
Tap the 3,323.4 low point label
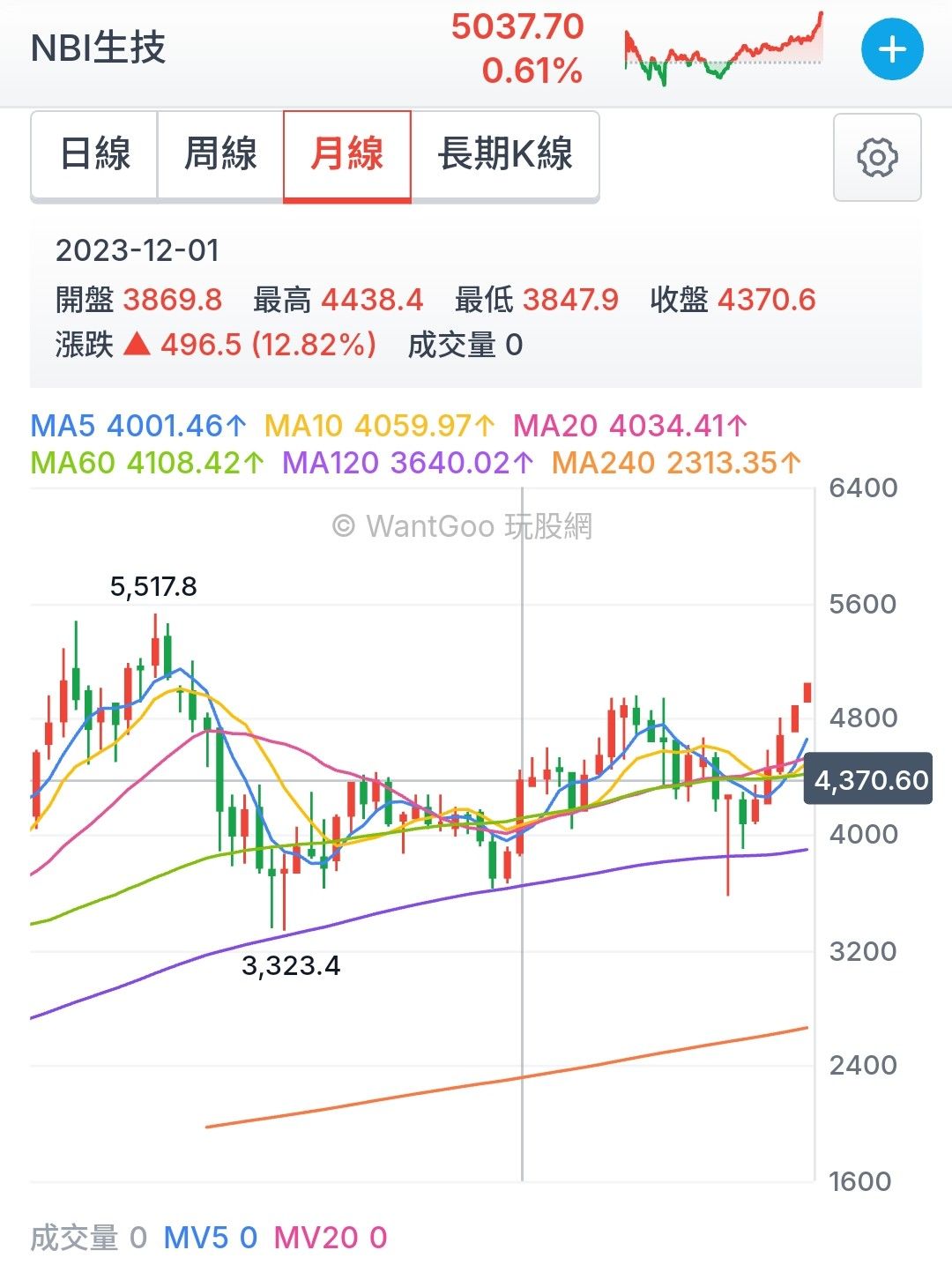tap(291, 966)
